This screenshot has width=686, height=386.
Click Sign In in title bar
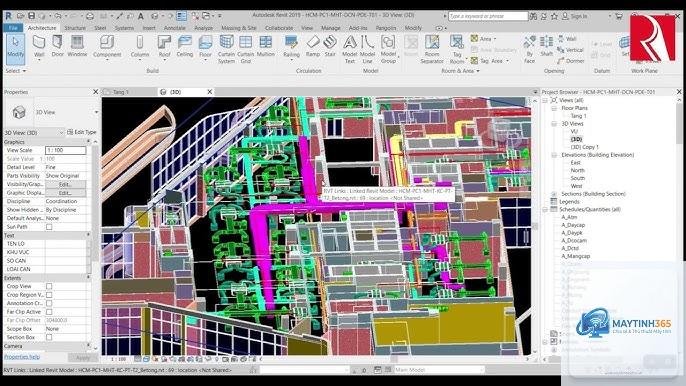(574, 16)
